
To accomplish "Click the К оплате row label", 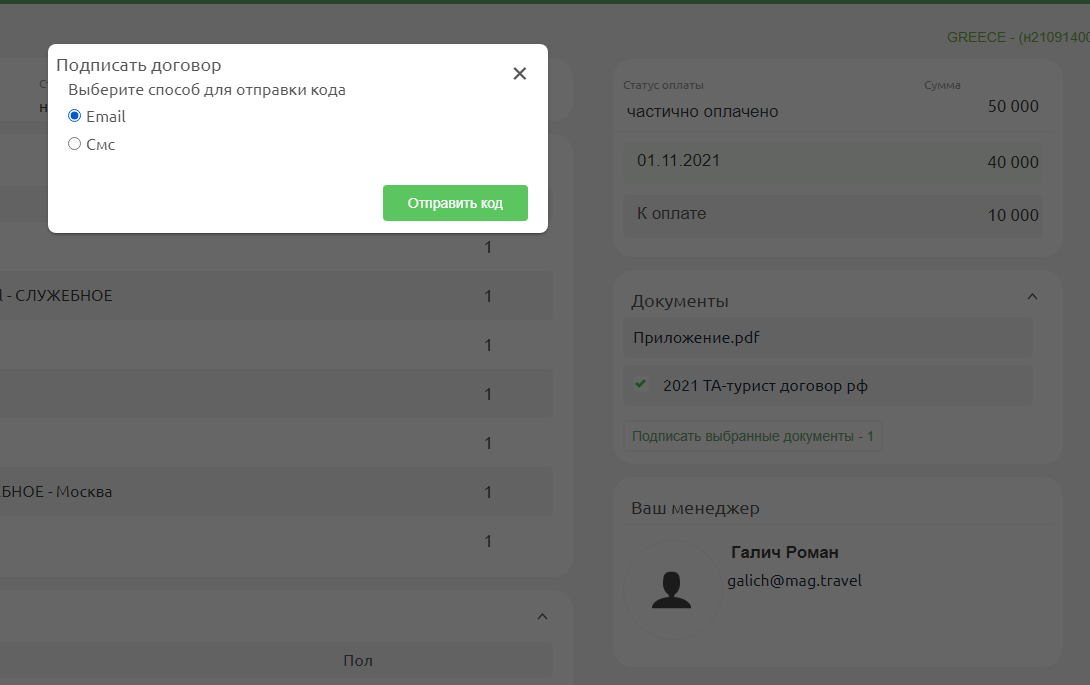I will click(x=672, y=213).
